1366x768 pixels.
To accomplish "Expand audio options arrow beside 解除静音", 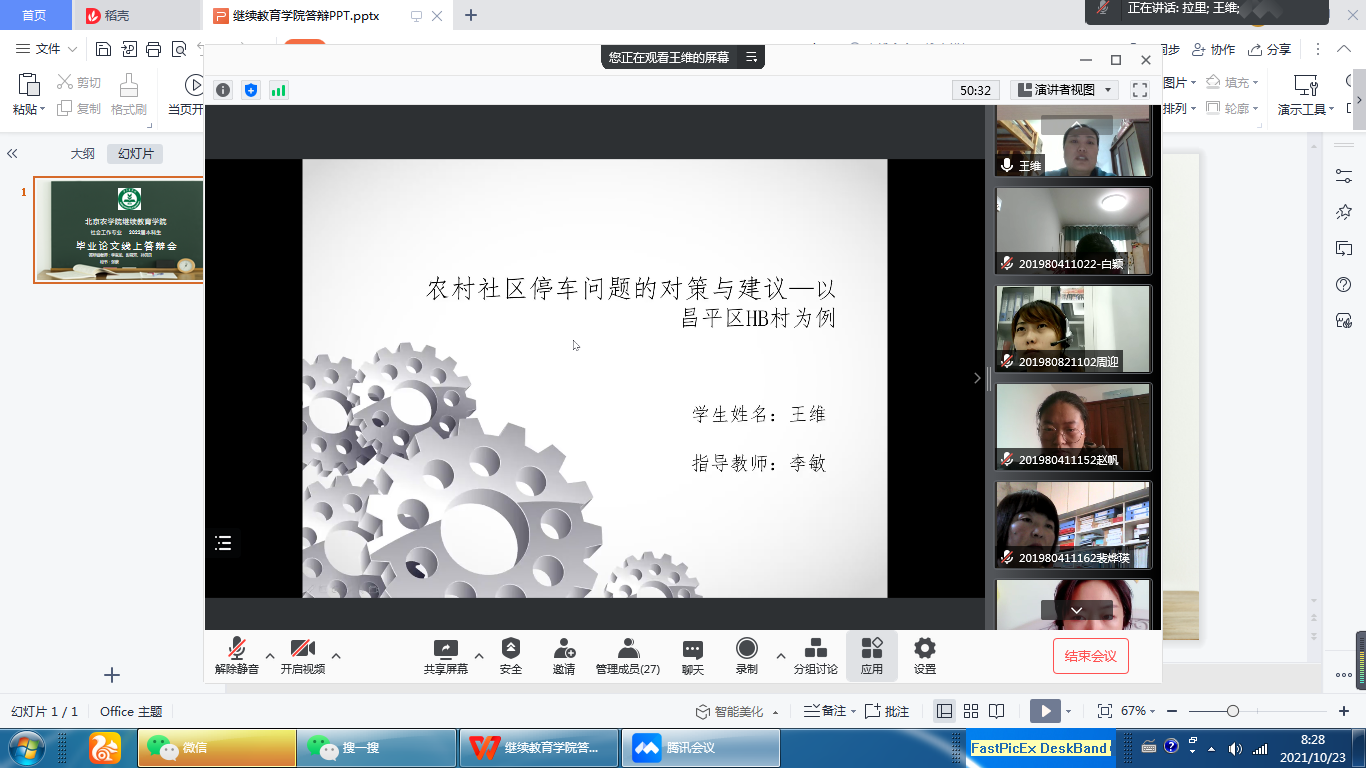I will tap(270, 656).
